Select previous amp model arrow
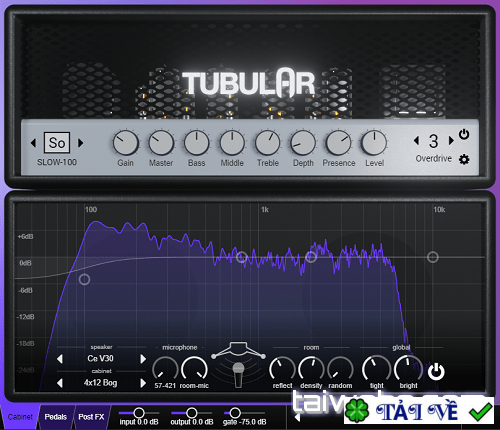The image size is (500, 430). pos(33,143)
